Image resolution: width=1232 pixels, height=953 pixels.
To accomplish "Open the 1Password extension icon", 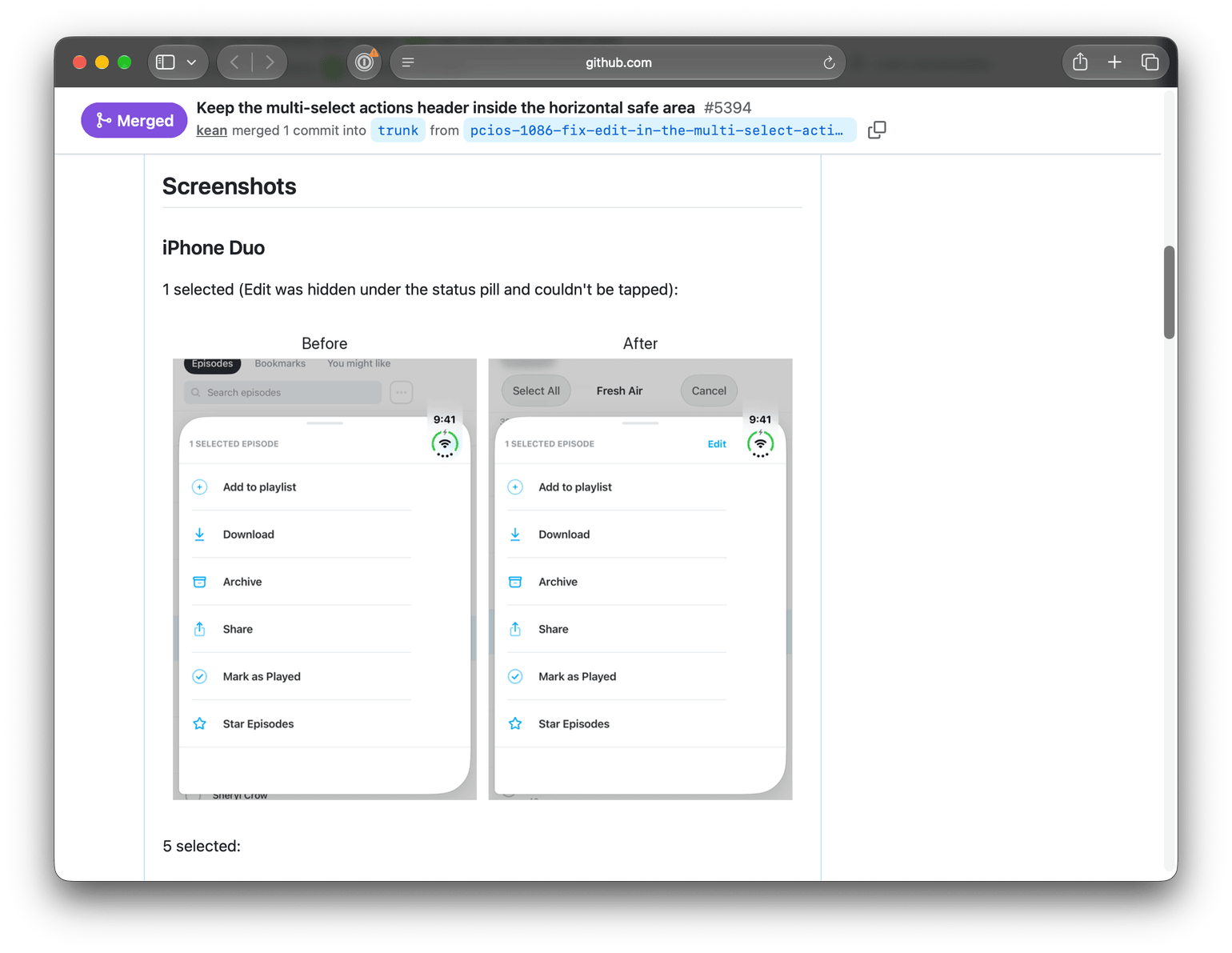I will [365, 62].
